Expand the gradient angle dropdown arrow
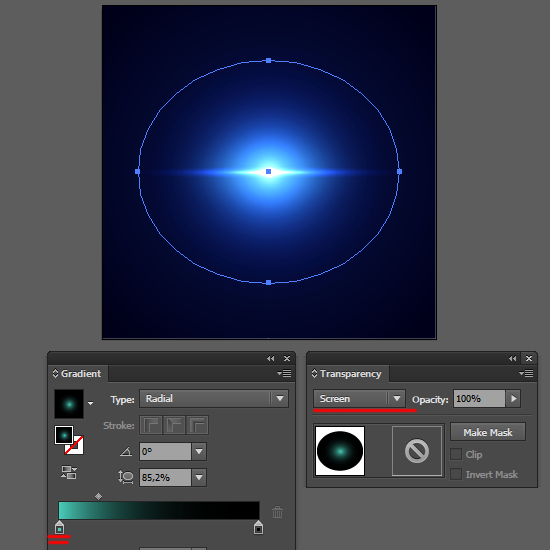The width and height of the screenshot is (550, 550). [x=199, y=451]
